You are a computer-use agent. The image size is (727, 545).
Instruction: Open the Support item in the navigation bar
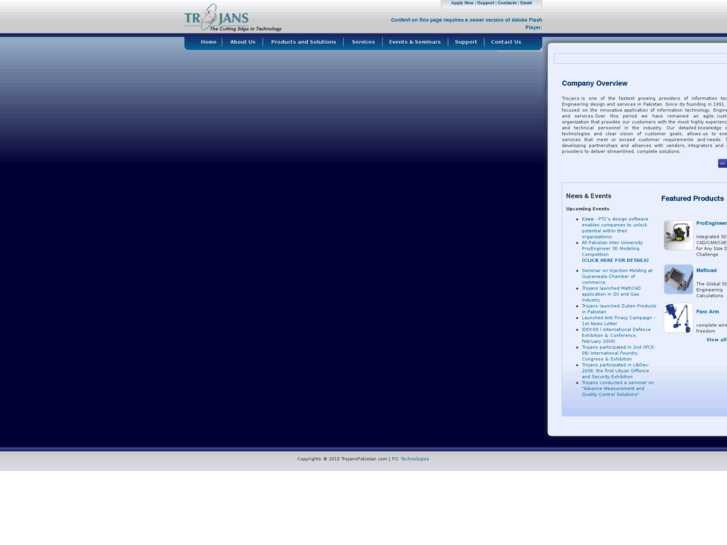pyautogui.click(x=466, y=42)
